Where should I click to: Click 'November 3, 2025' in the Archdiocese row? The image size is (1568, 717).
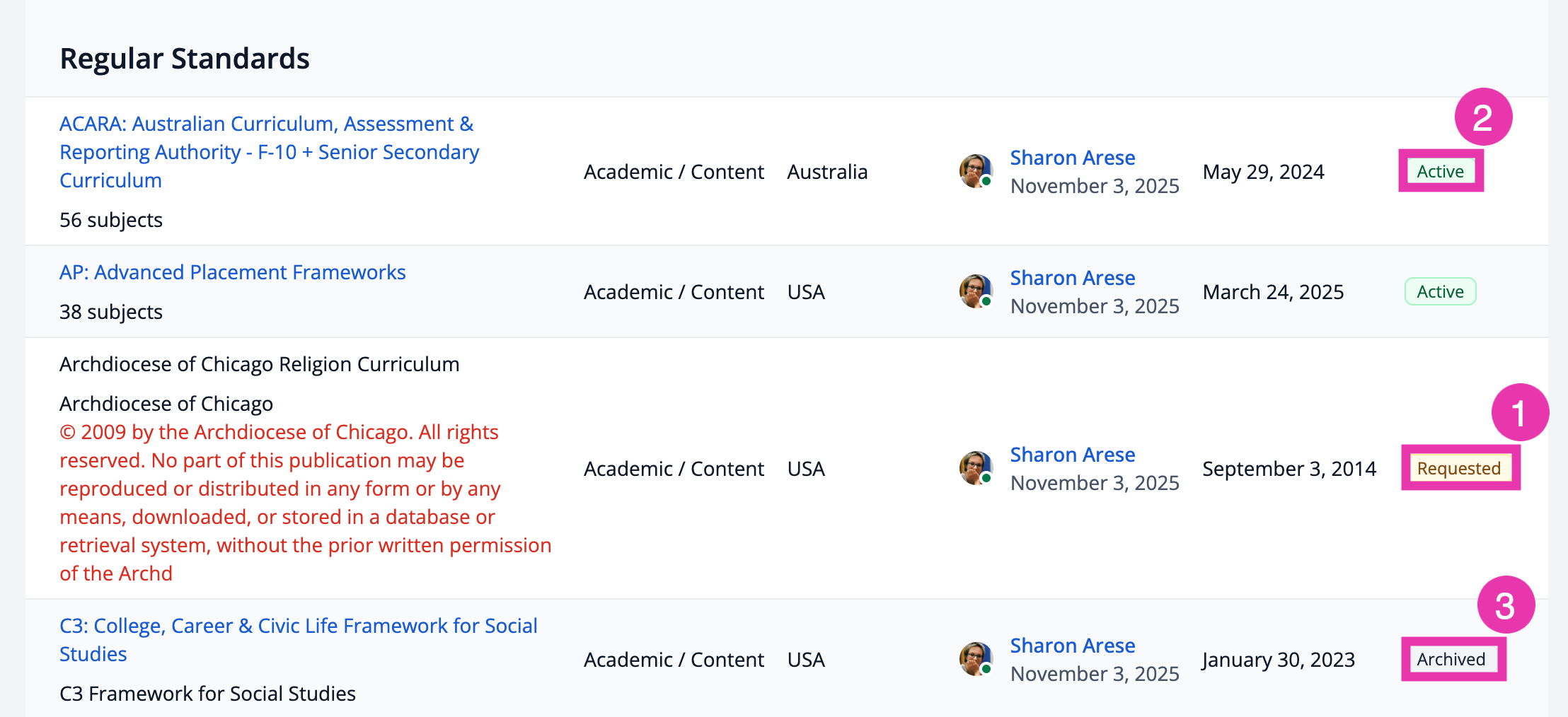[x=1095, y=483]
